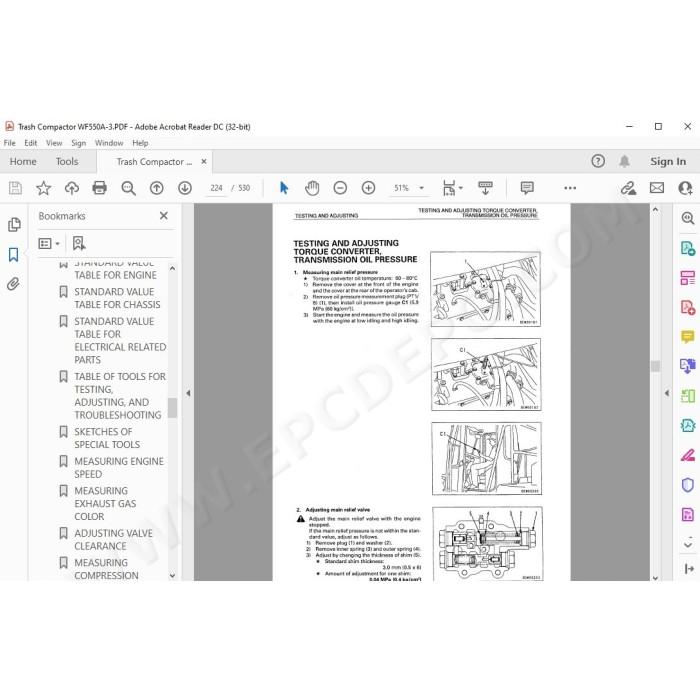Open bookmark TABLE OF TOOLS FOR TESTING
Image resolution: width=700 pixels, height=700 pixels.
point(120,396)
